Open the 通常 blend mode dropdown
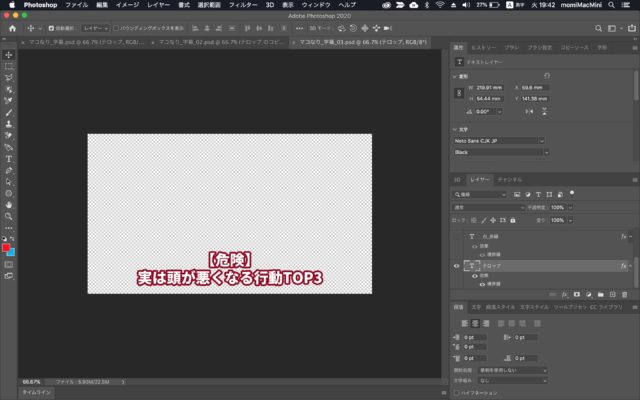Screen dimensions: 640x400 point(486,207)
